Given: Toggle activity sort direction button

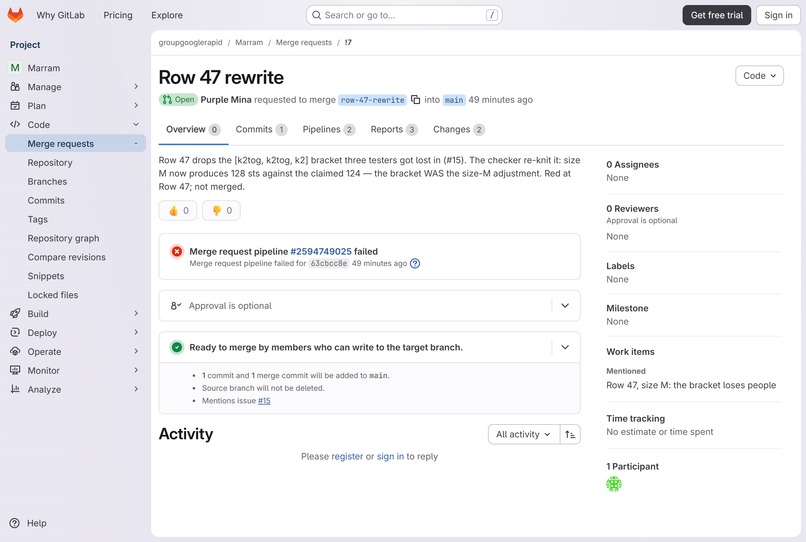Looking at the screenshot, I should [x=570, y=435].
